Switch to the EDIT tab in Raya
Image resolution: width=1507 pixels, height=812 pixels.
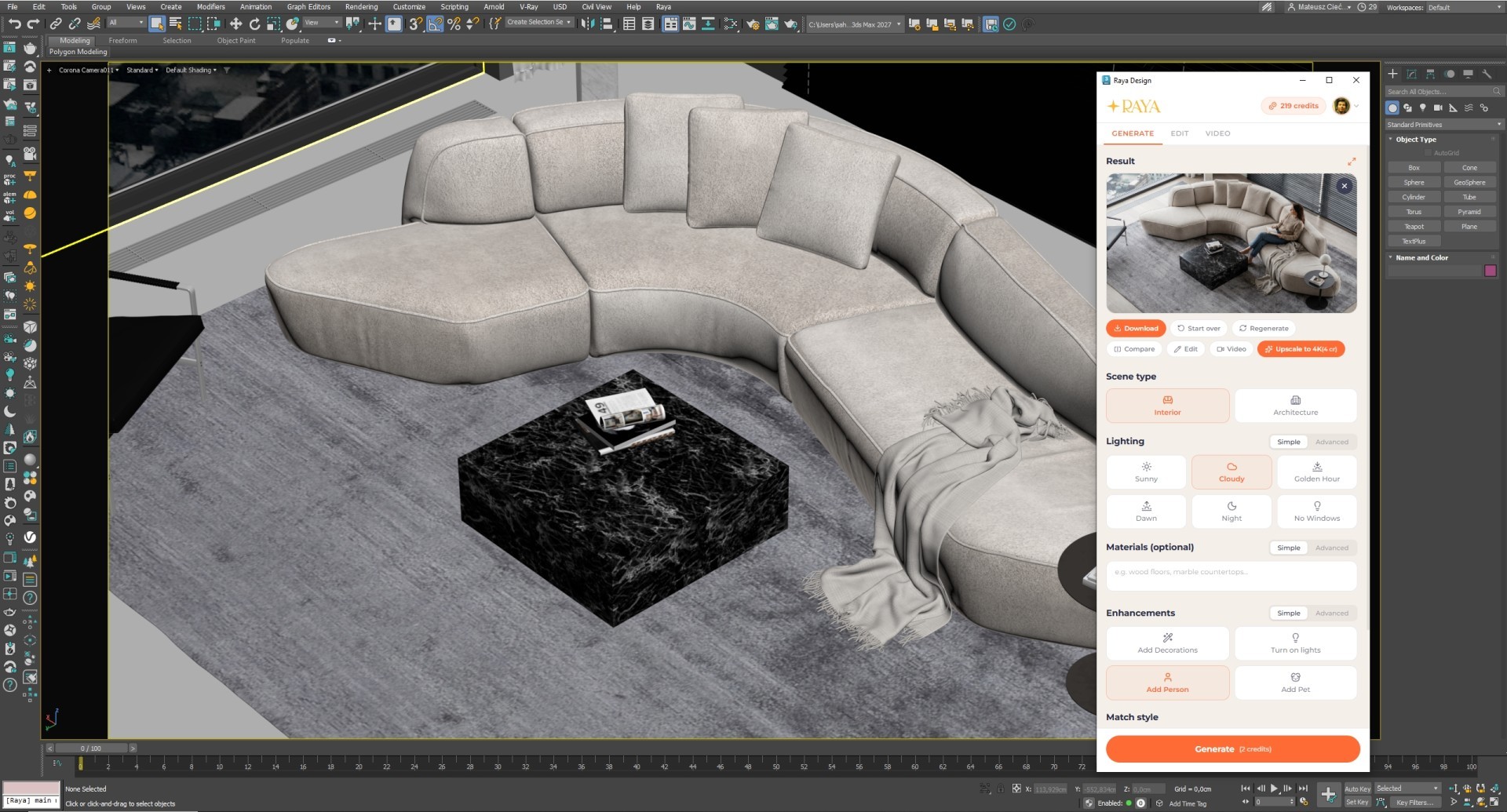[1179, 133]
